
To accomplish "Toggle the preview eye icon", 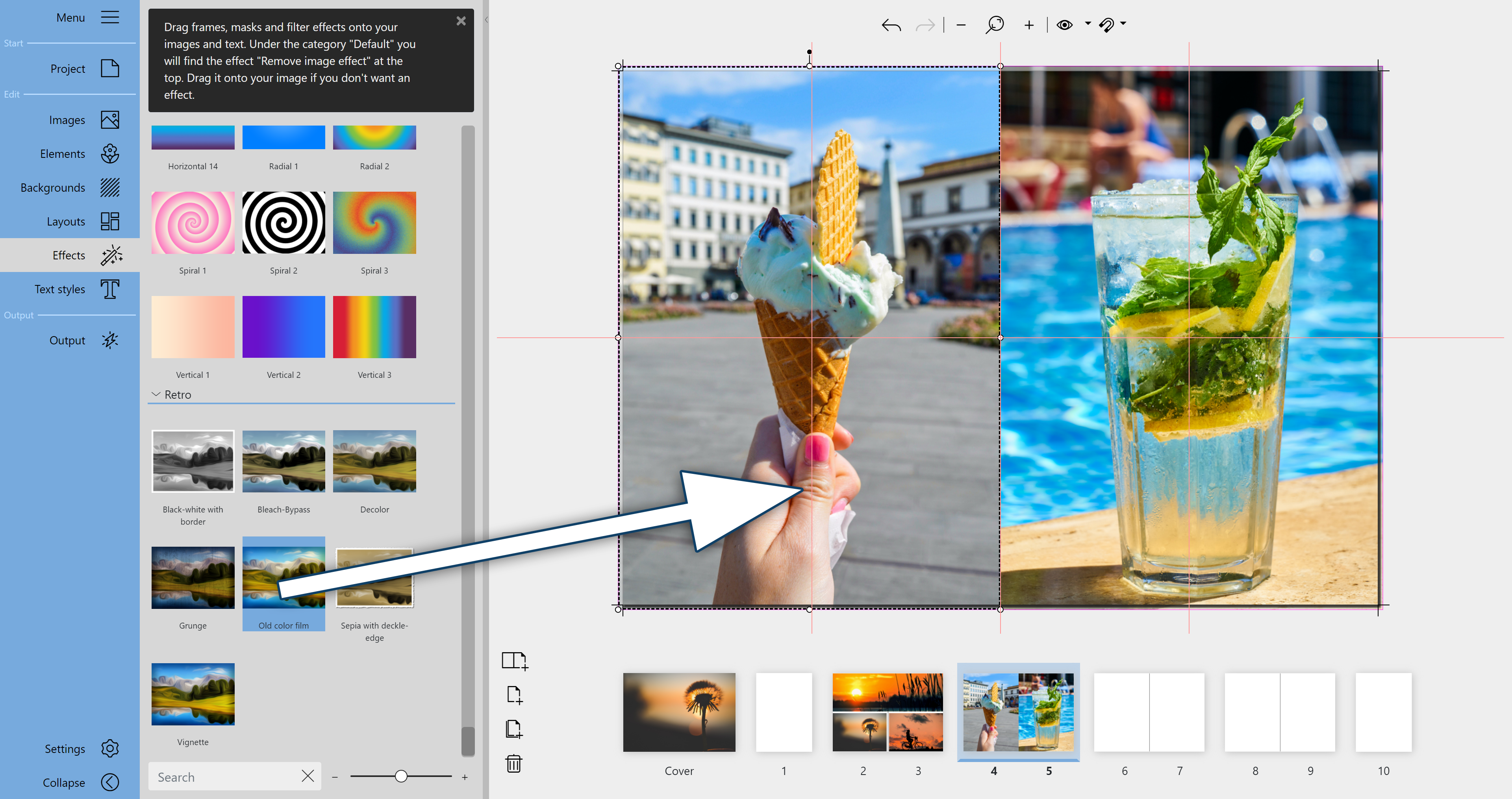I will tap(1064, 25).
